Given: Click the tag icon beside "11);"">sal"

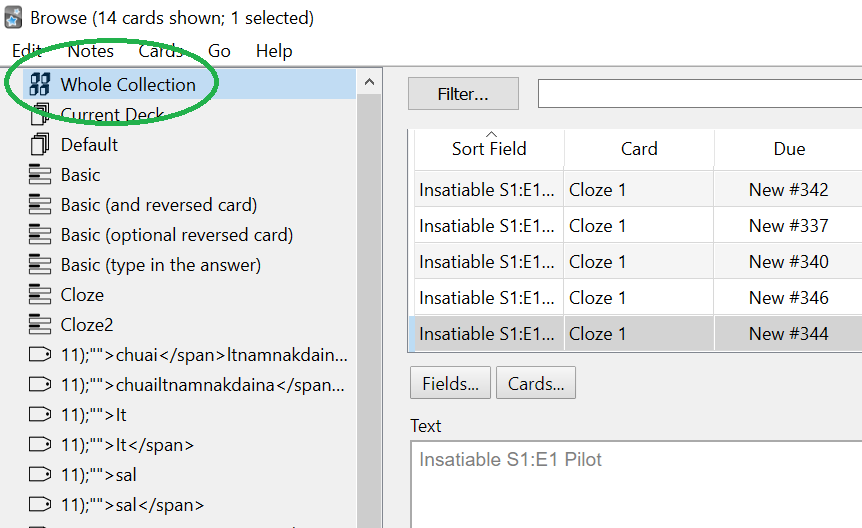Looking at the screenshot, I should pyautogui.click(x=40, y=475).
